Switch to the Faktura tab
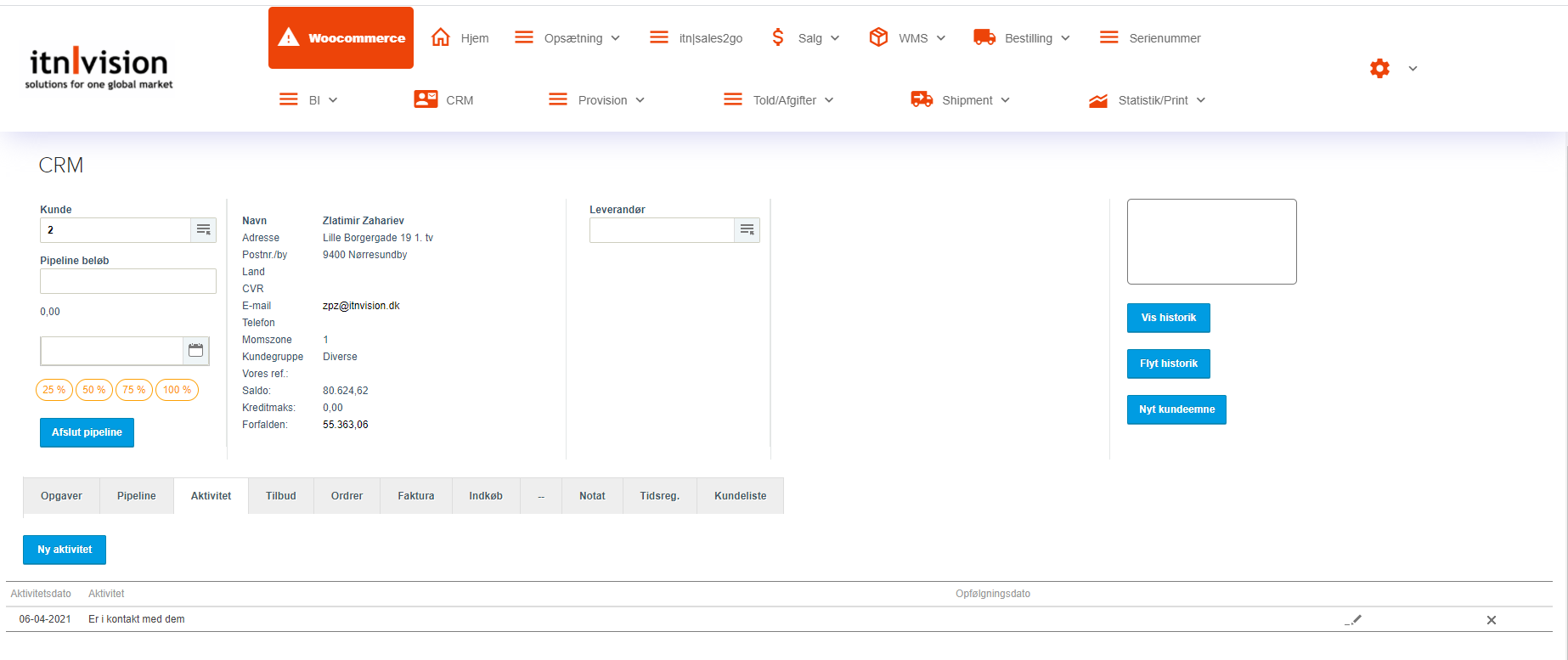Viewport: 1568px width, 660px height. coord(416,496)
